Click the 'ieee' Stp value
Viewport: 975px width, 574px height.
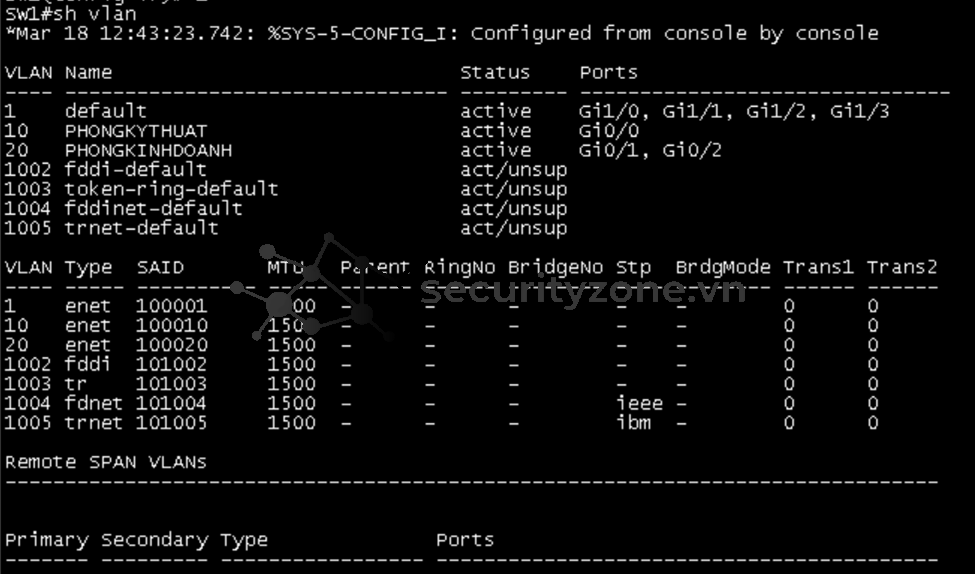(x=640, y=404)
